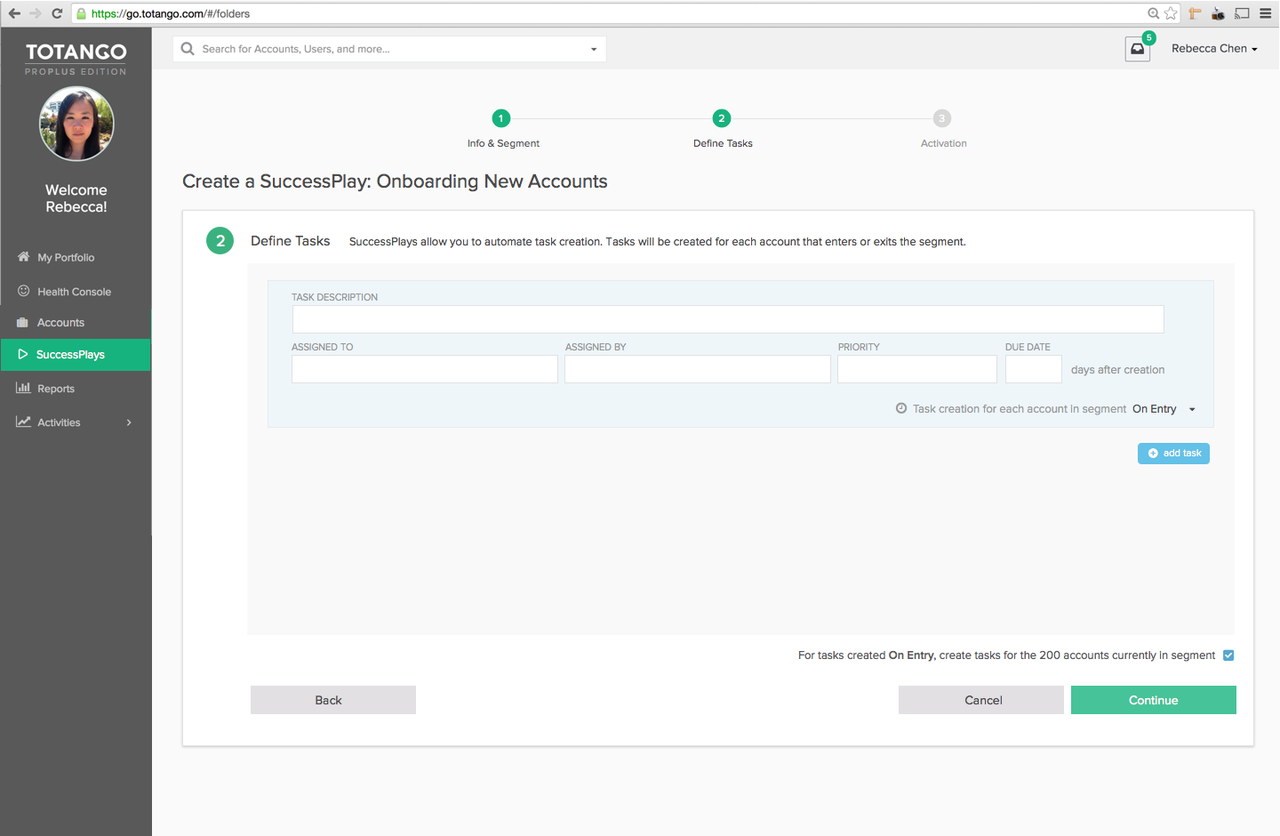Expand the Activities submenu chevron
This screenshot has width=1280, height=836.
(x=129, y=423)
